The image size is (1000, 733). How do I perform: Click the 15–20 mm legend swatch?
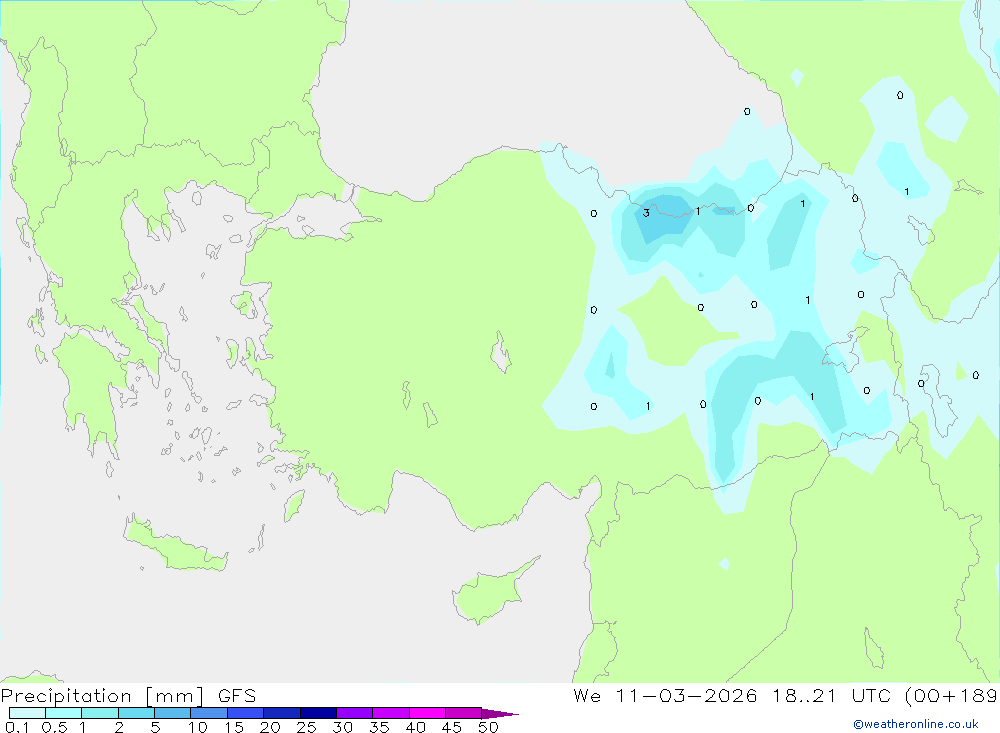coord(246,713)
